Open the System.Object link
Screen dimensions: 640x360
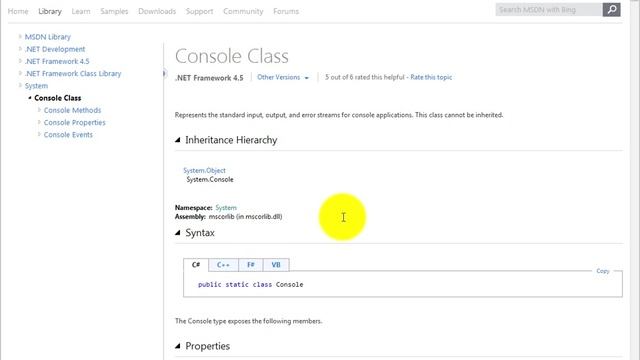[204, 170]
